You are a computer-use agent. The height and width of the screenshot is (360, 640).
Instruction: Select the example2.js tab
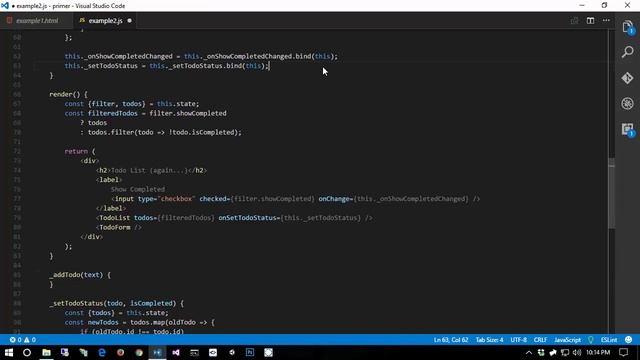coord(105,20)
